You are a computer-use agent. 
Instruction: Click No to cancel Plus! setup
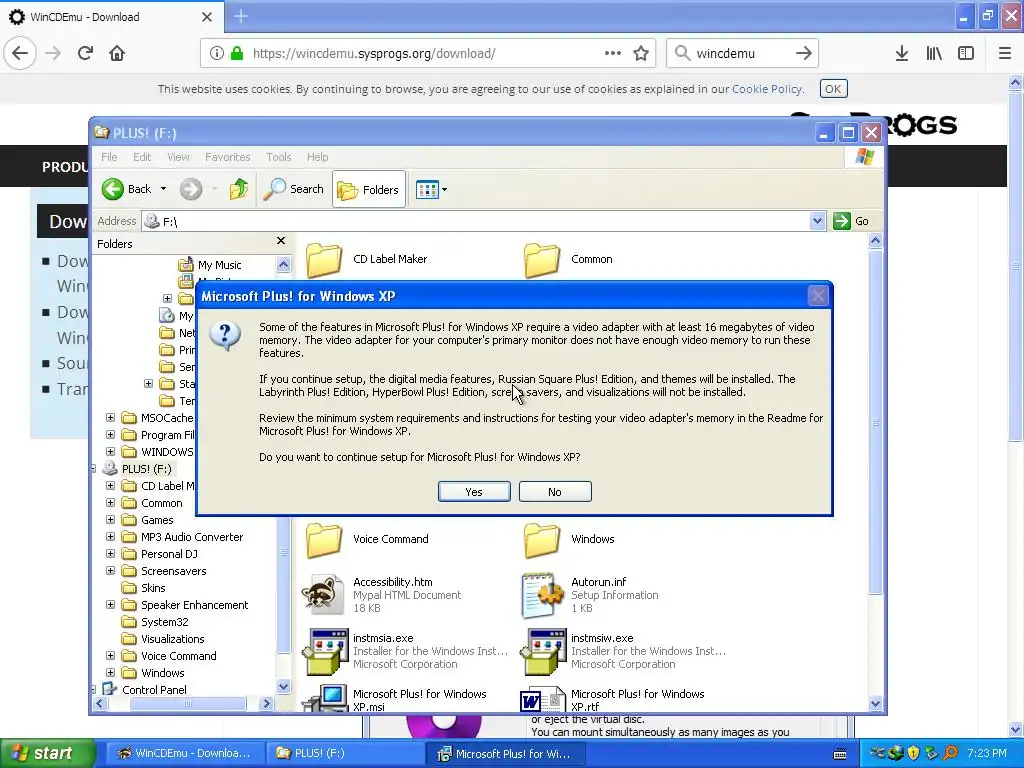click(555, 492)
